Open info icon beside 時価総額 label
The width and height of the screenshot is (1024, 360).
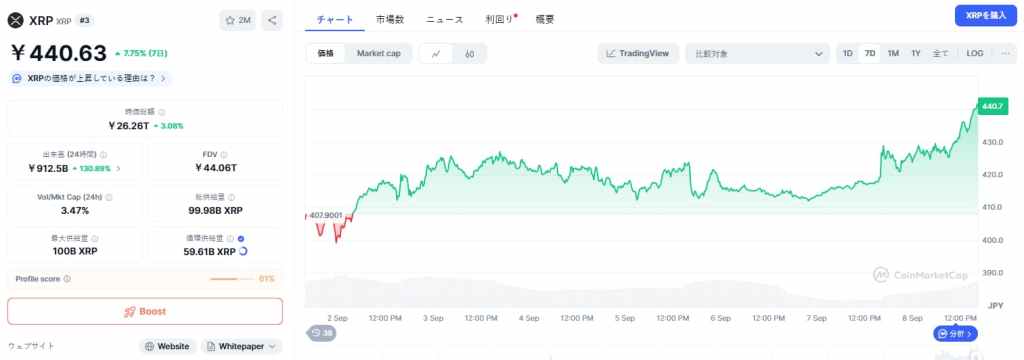162,112
